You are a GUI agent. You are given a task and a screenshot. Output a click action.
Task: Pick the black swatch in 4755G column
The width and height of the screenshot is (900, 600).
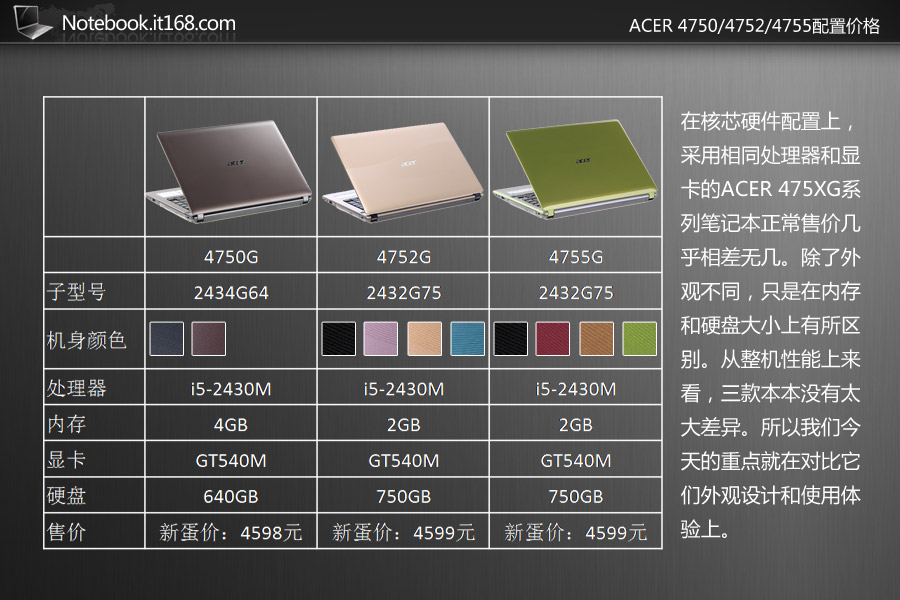[x=510, y=339]
